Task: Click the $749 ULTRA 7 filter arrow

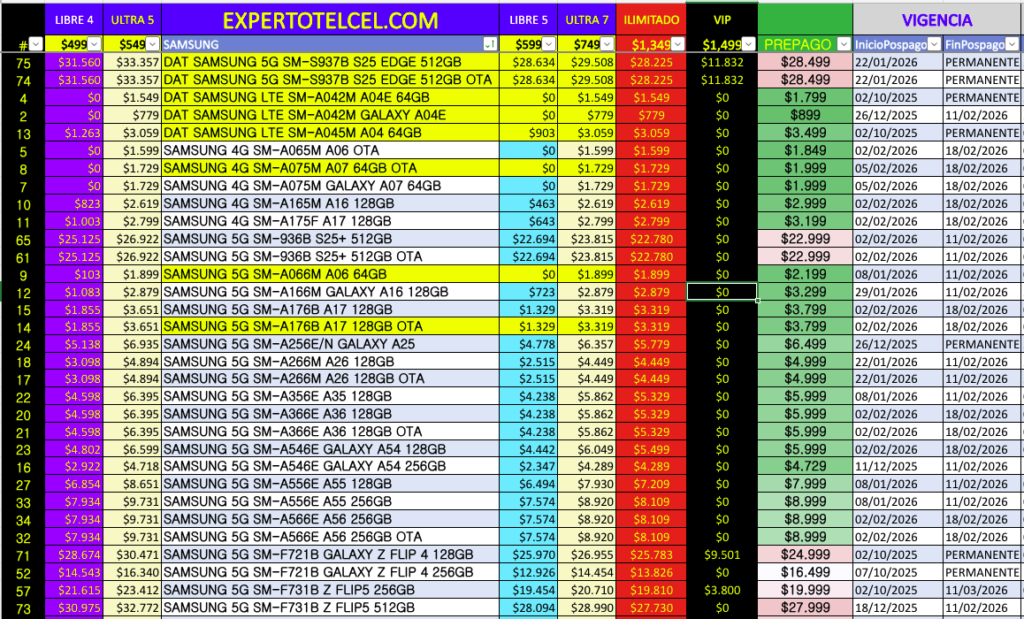Action: (607, 44)
